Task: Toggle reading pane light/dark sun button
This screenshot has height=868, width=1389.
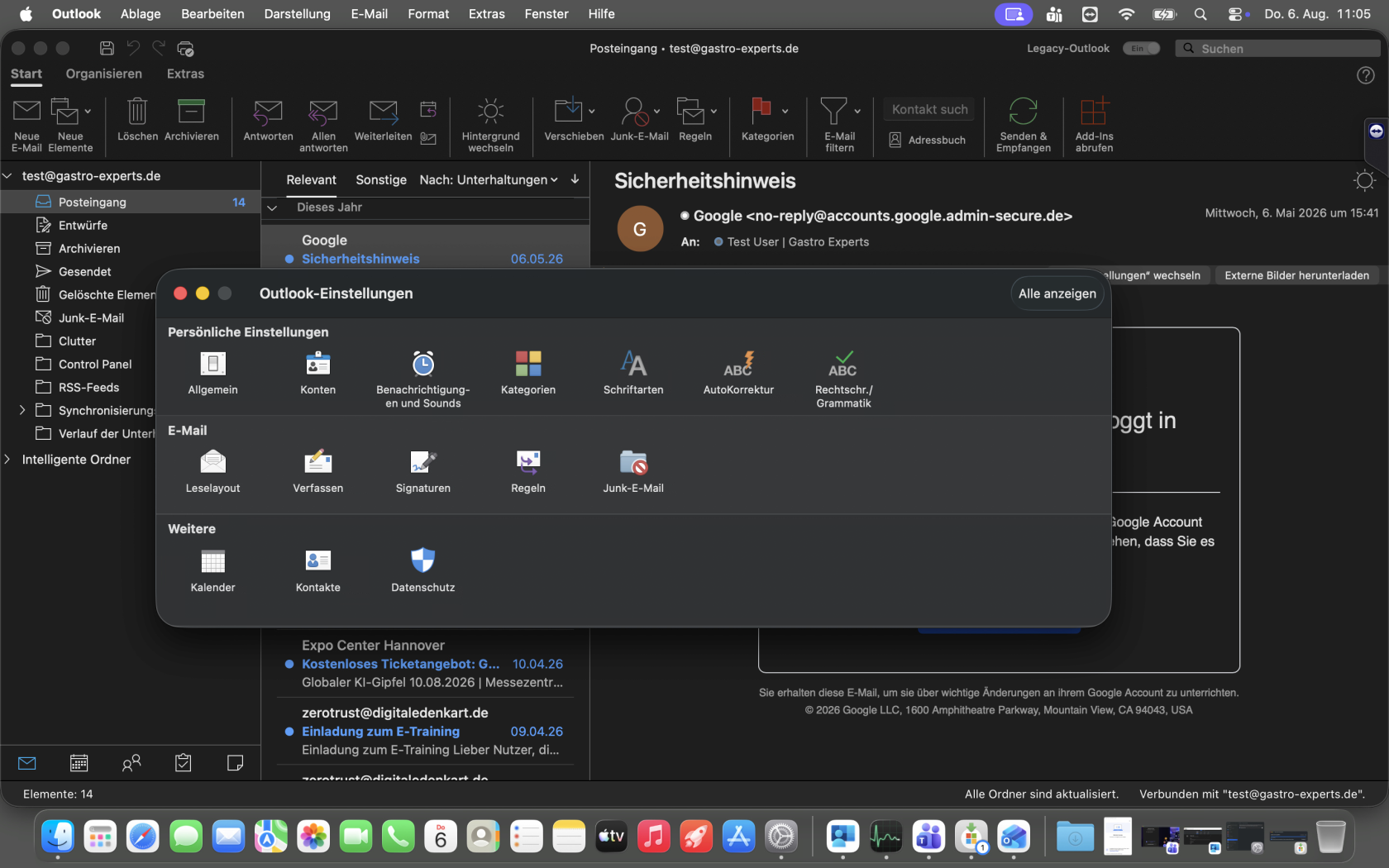Action: 1365,181
